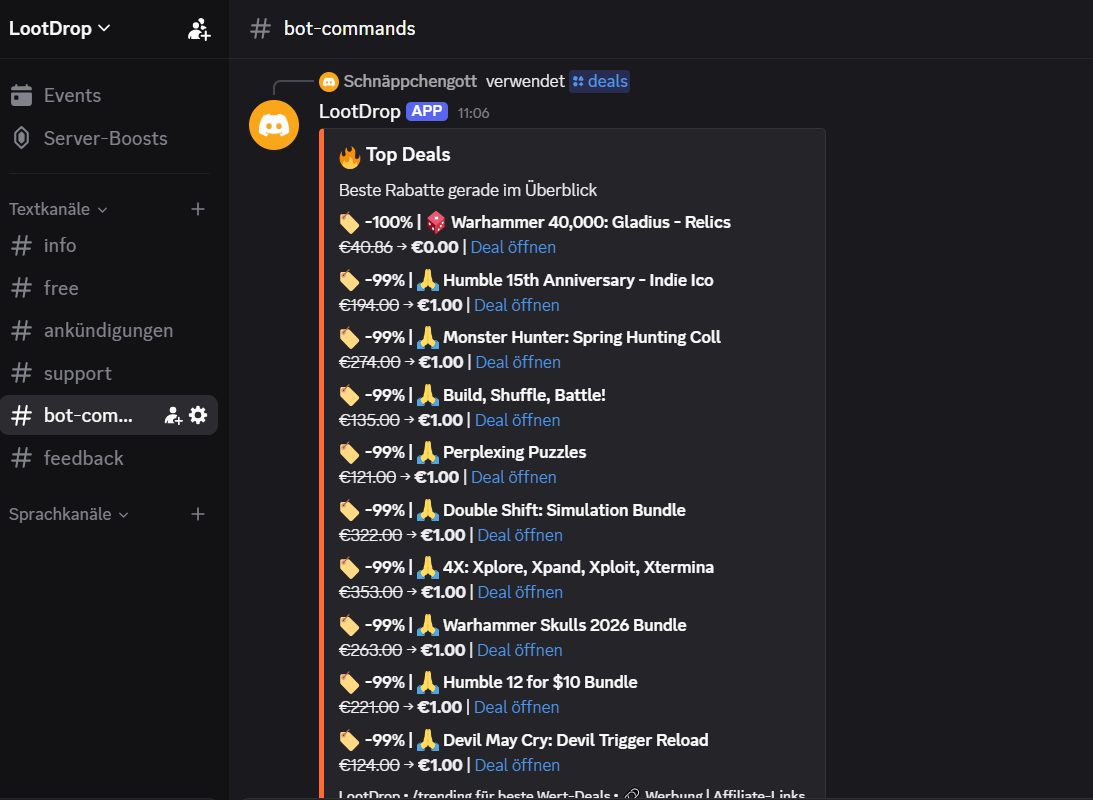This screenshot has height=800, width=1093.
Task: Click the Server-Boosts gem icon
Action: [x=22, y=138]
